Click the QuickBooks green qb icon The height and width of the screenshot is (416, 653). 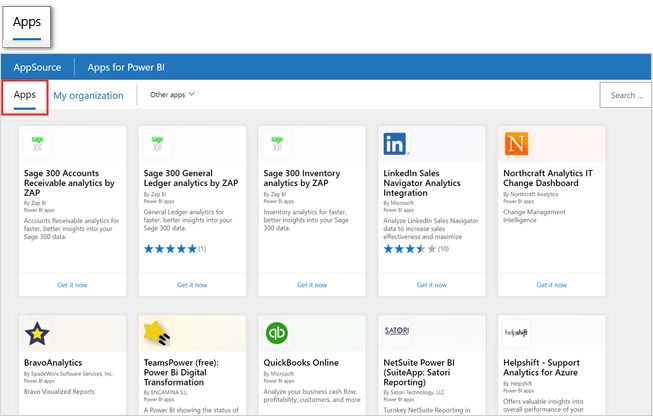[277, 333]
